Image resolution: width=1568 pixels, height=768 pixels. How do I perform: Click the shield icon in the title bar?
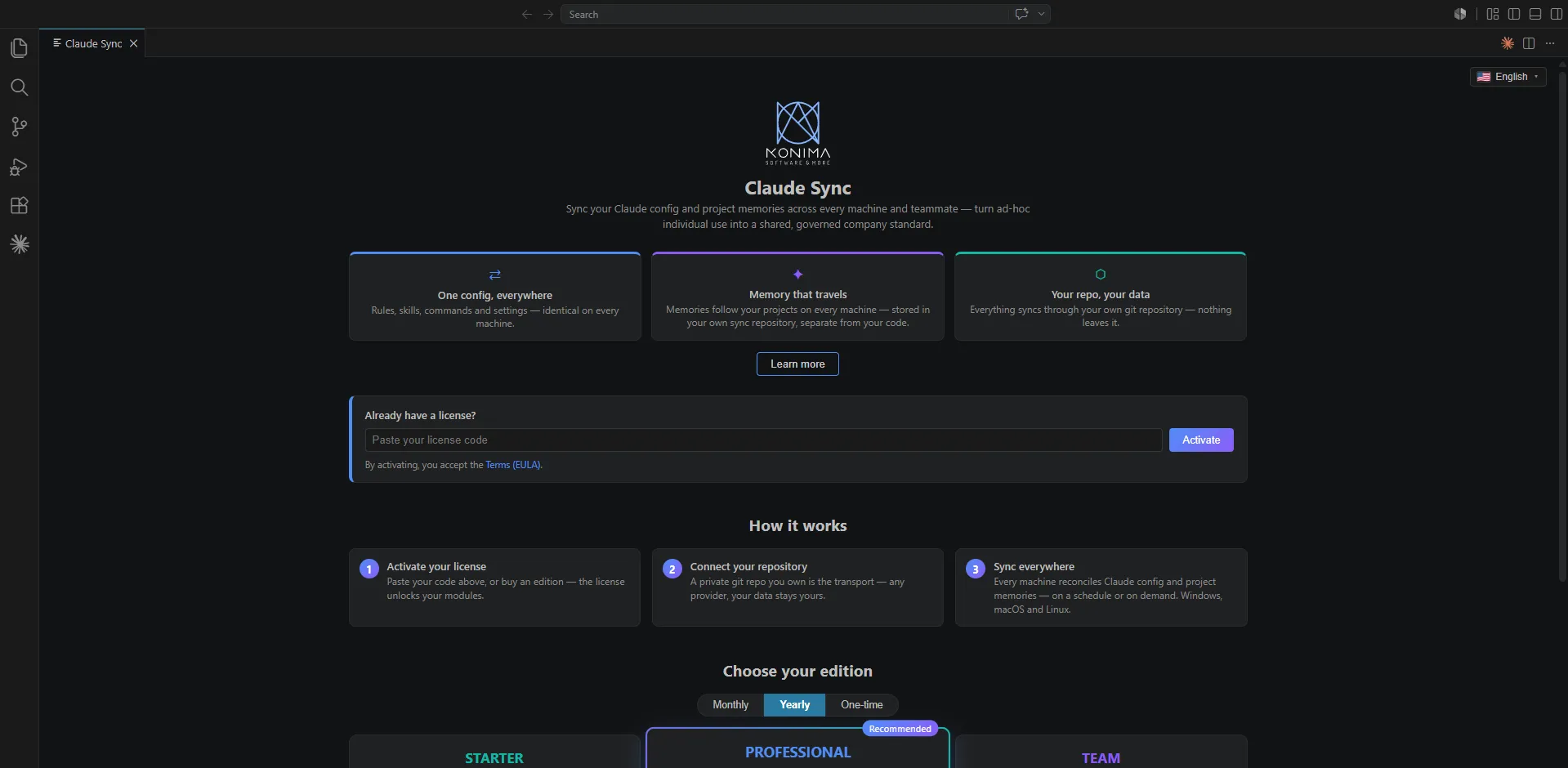click(1460, 14)
